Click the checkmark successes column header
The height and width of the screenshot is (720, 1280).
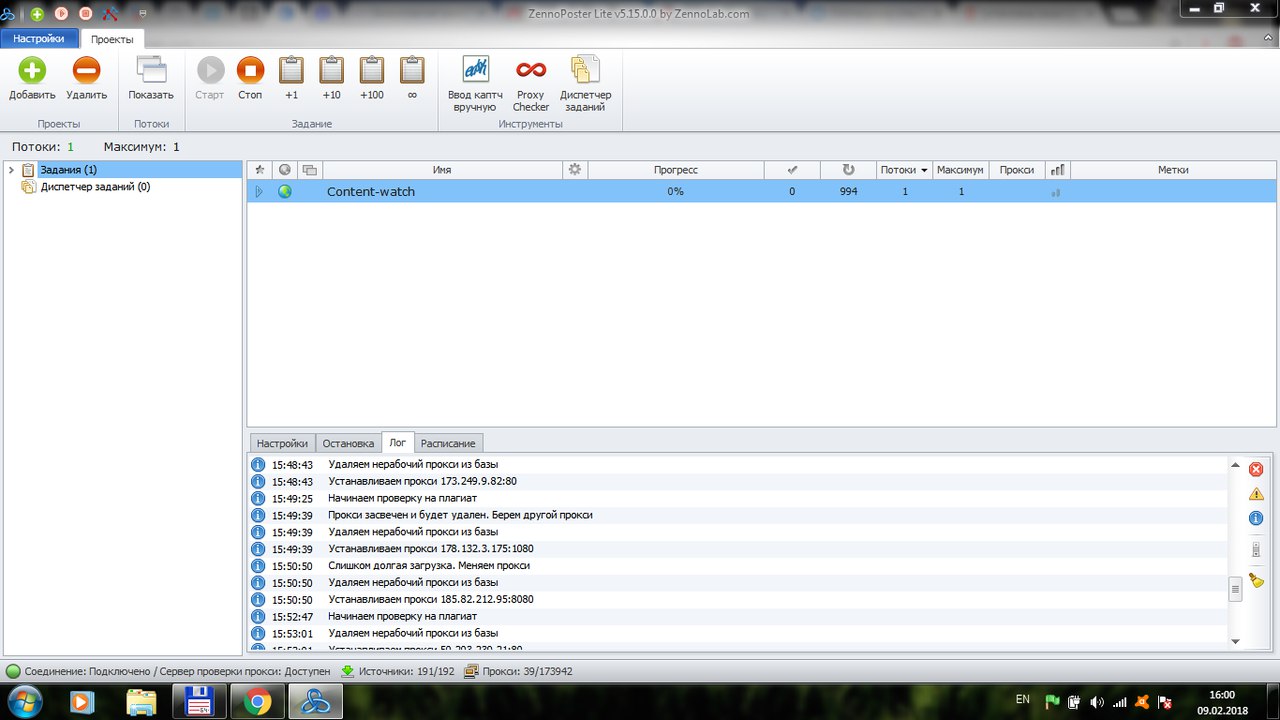click(x=792, y=170)
